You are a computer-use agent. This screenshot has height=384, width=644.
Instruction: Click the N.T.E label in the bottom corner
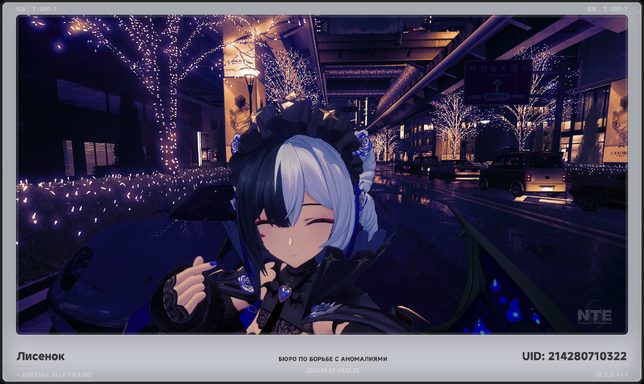(x=612, y=375)
